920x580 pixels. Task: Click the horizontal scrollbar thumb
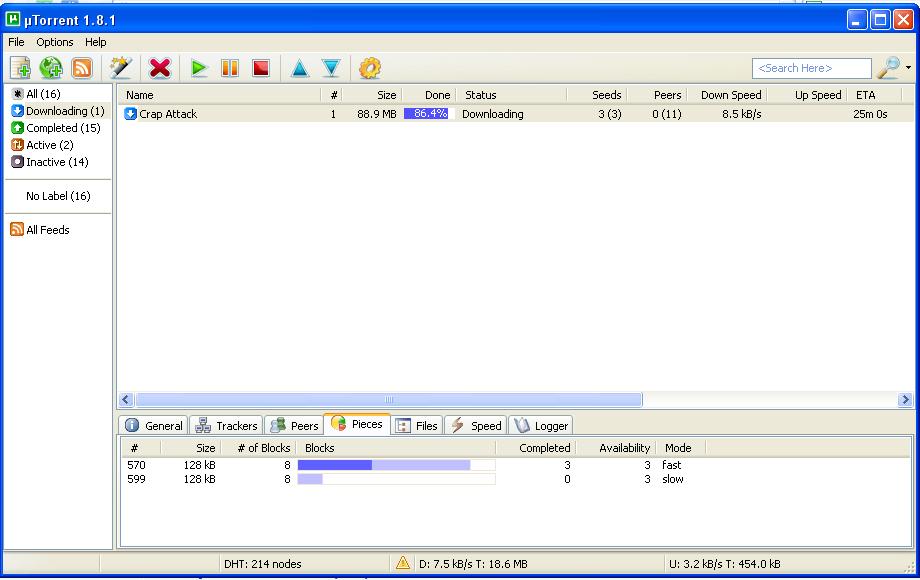coord(389,399)
